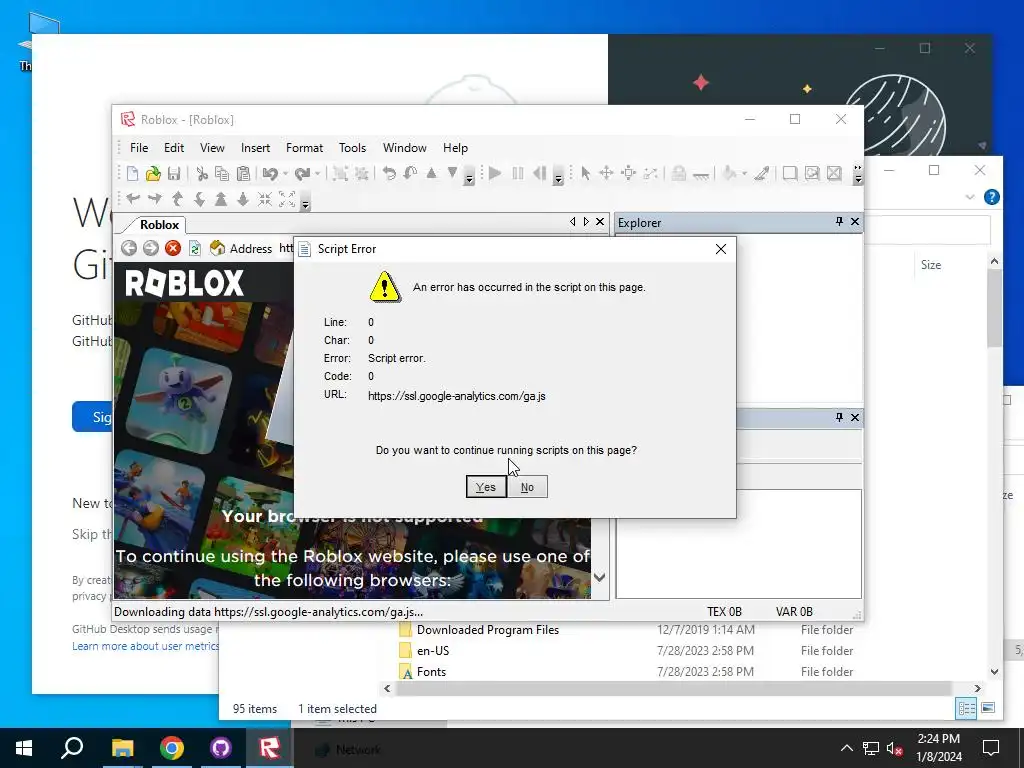The image size is (1024, 768).
Task: Select the en-US folder in File Explorer
Action: (433, 650)
